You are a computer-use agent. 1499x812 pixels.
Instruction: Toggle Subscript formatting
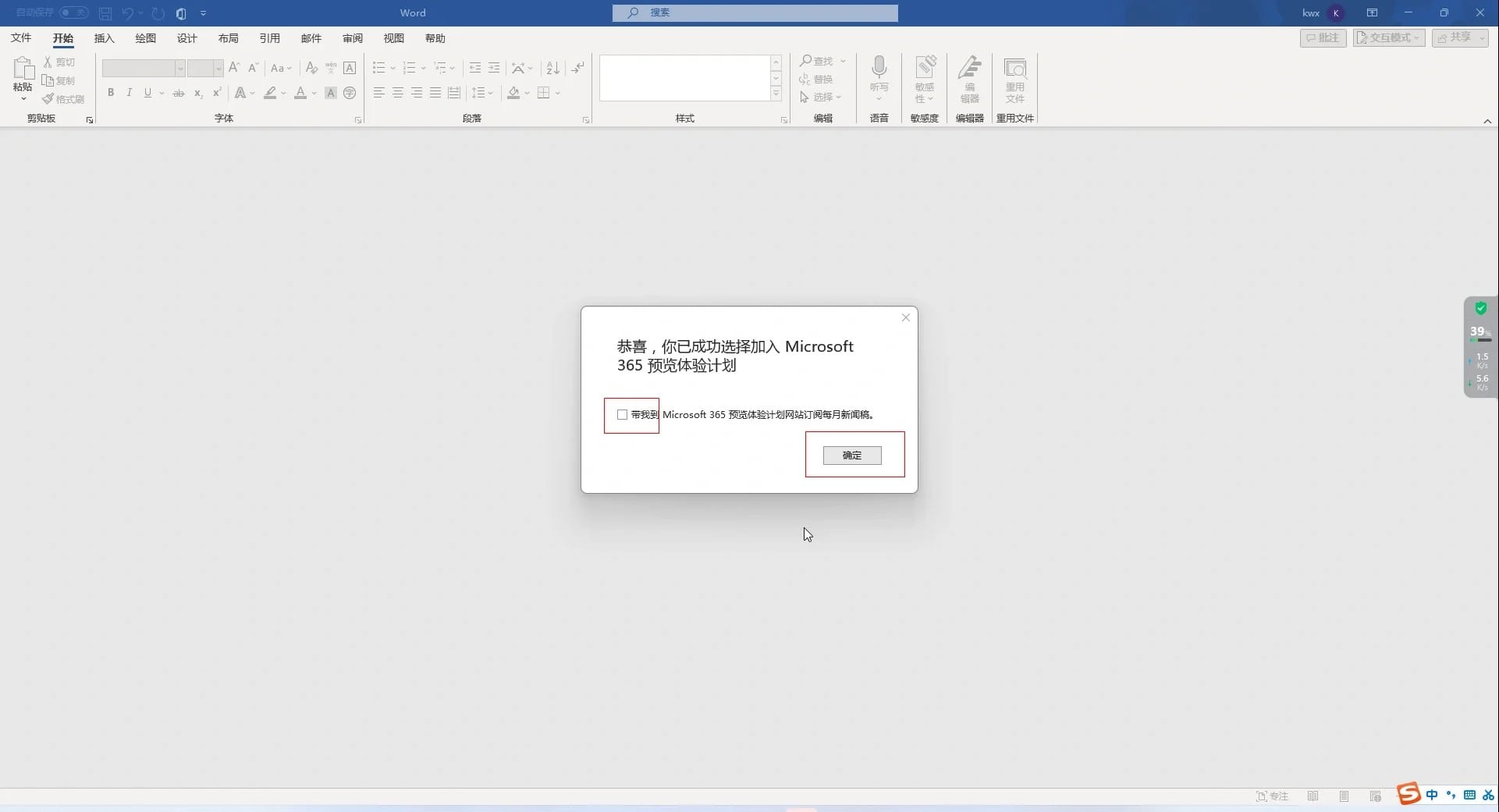click(x=198, y=93)
